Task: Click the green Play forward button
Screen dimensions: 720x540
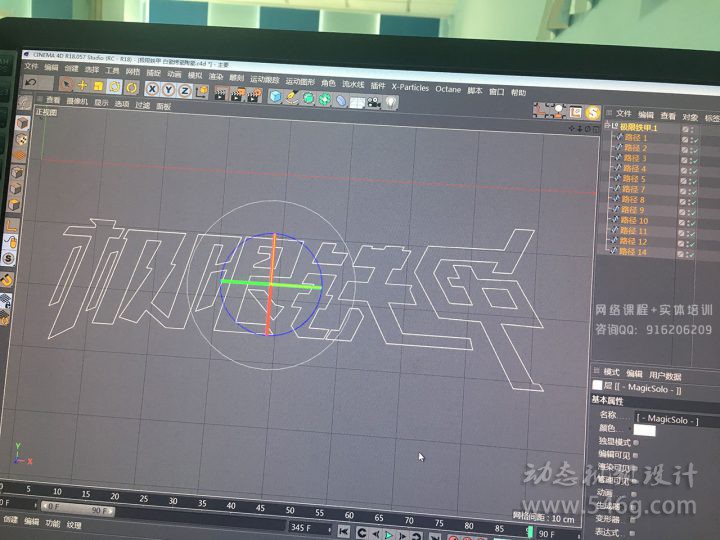Action: [x=388, y=534]
